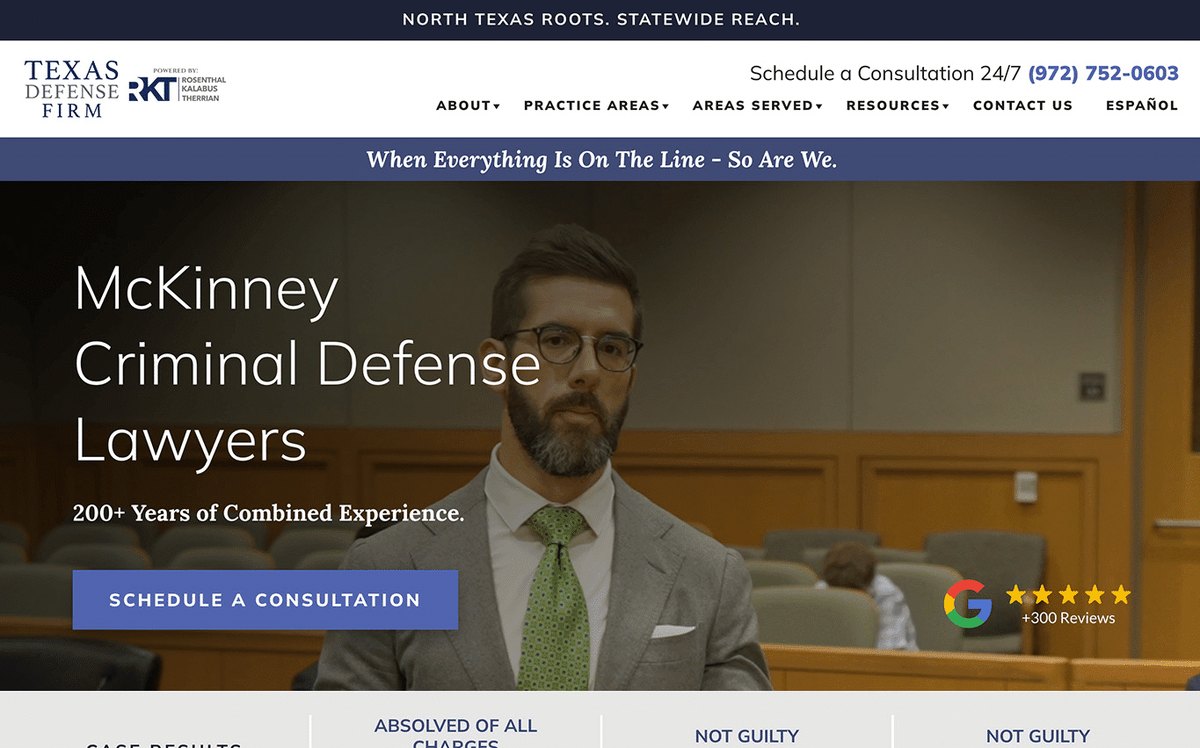
Task: Click the When Everything Is On The Line banner
Action: [601, 159]
